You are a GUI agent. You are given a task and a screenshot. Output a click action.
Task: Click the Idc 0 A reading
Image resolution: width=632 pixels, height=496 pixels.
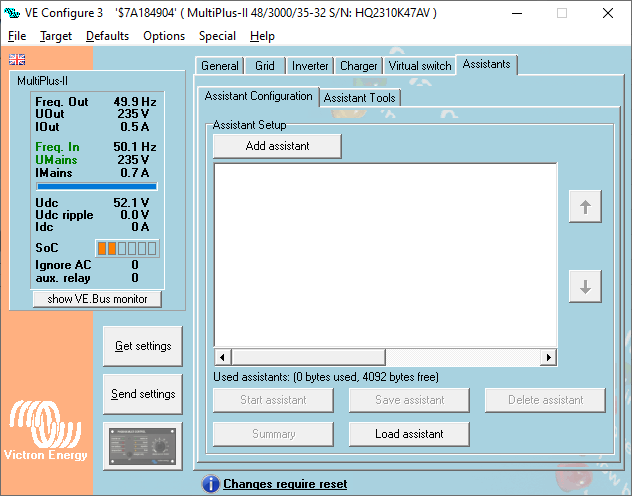point(93,227)
